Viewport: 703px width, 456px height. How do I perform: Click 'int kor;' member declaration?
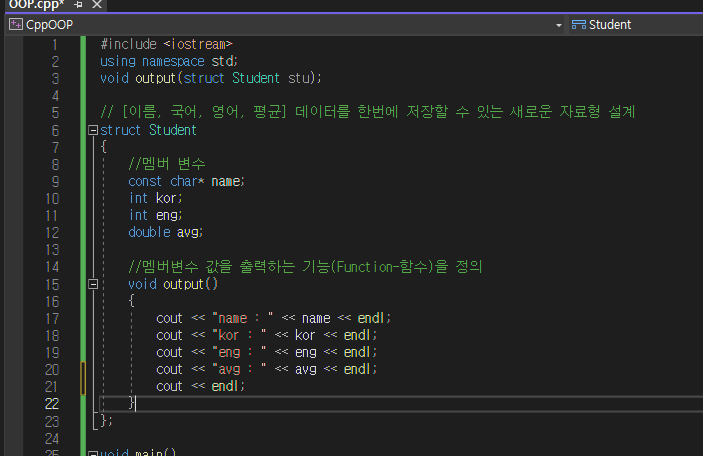click(x=155, y=199)
